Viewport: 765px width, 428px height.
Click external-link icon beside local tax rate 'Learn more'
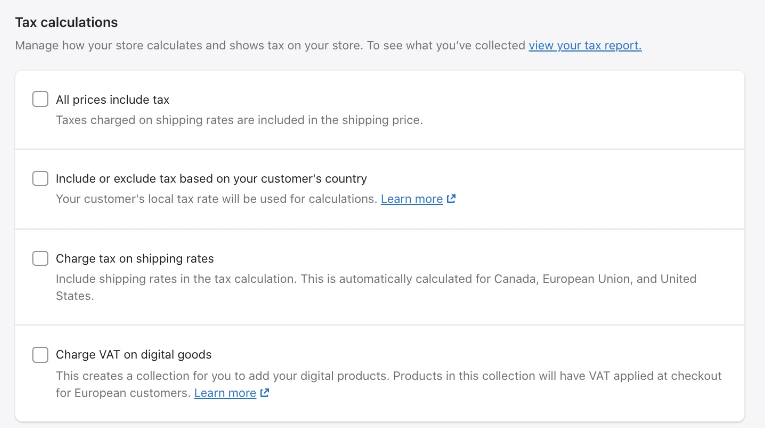pyautogui.click(x=452, y=199)
